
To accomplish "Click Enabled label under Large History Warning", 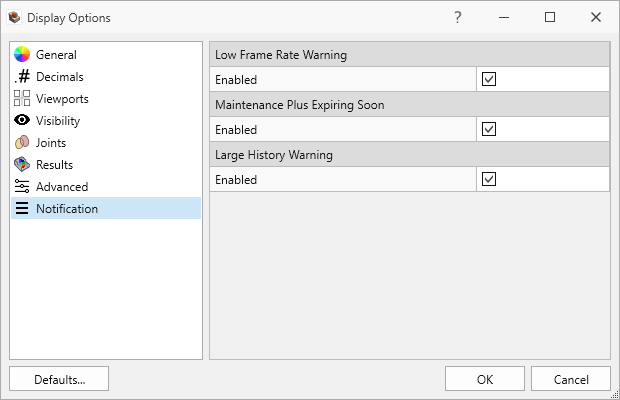I will pos(236,179).
